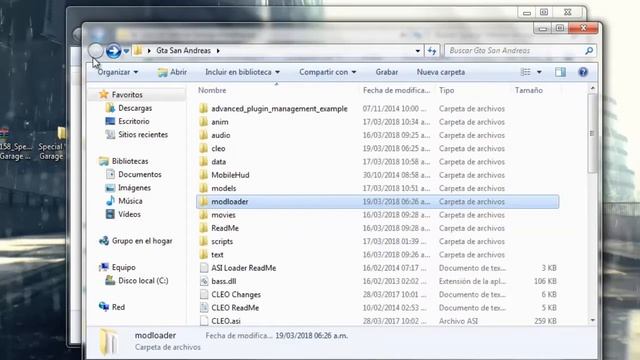Select the bass.dll file icon
The image size is (640, 360).
click(x=204, y=281)
